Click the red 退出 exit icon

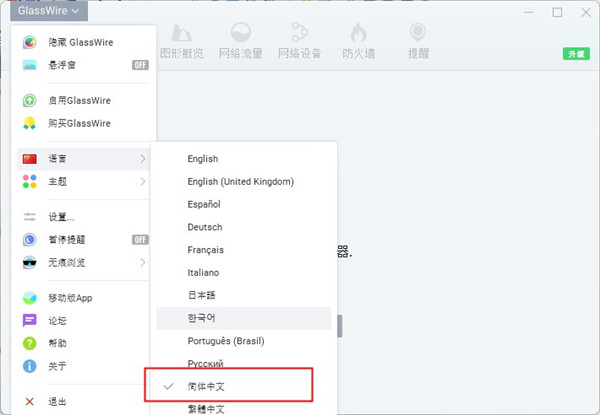coord(29,402)
